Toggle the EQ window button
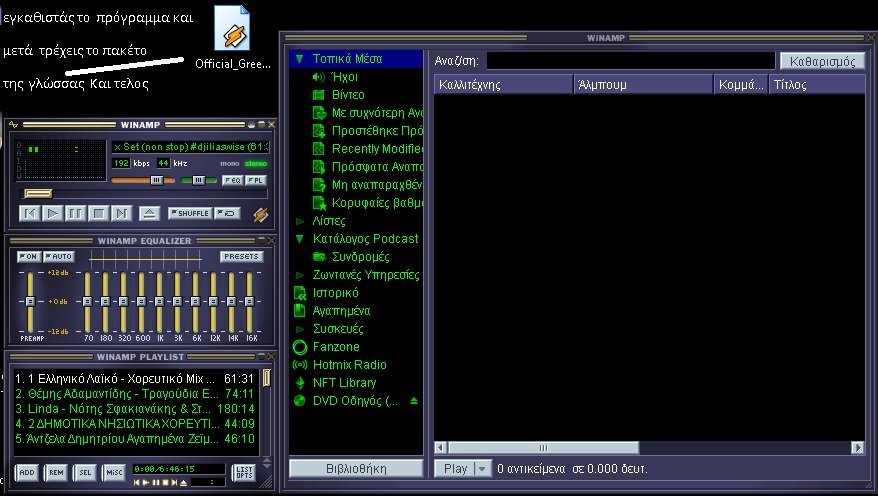Screen dimensions: 878x496 (232, 180)
